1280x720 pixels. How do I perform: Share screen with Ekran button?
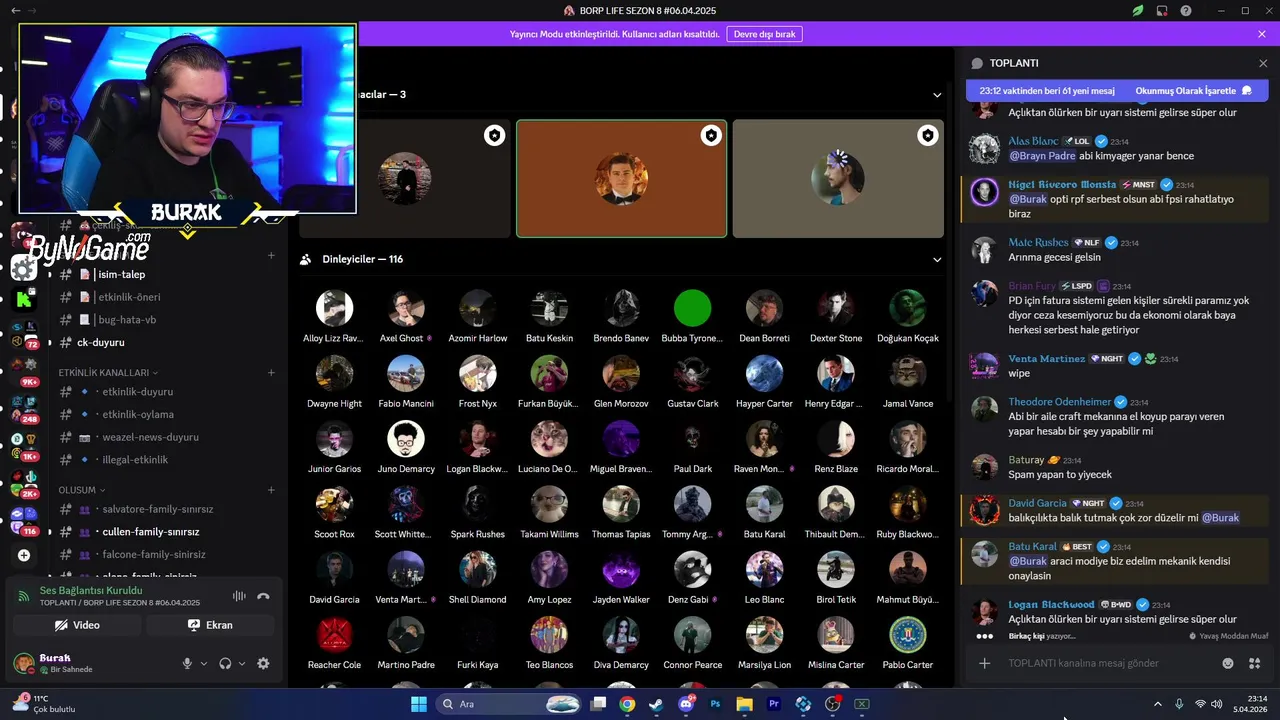[x=210, y=625]
